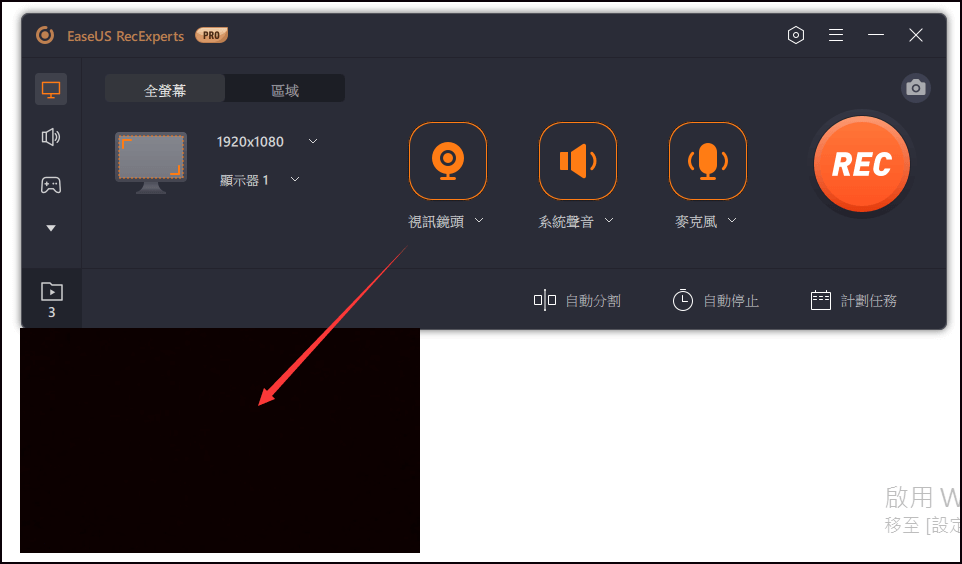Open settings hexagon icon in title bar
The height and width of the screenshot is (564, 962).
[x=796, y=35]
